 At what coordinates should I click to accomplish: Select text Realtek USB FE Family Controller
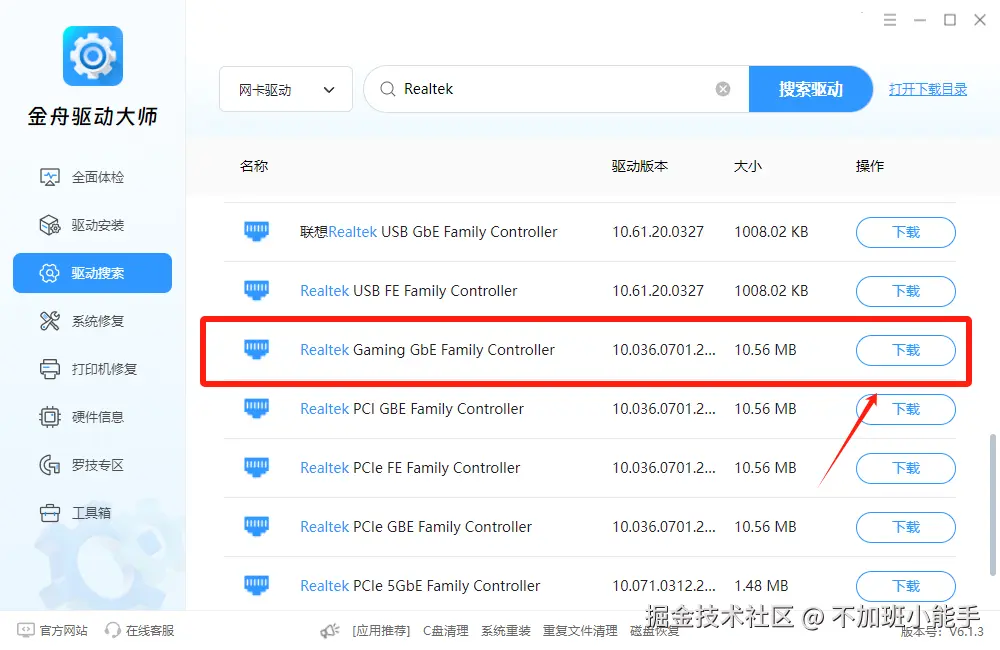[x=408, y=291]
